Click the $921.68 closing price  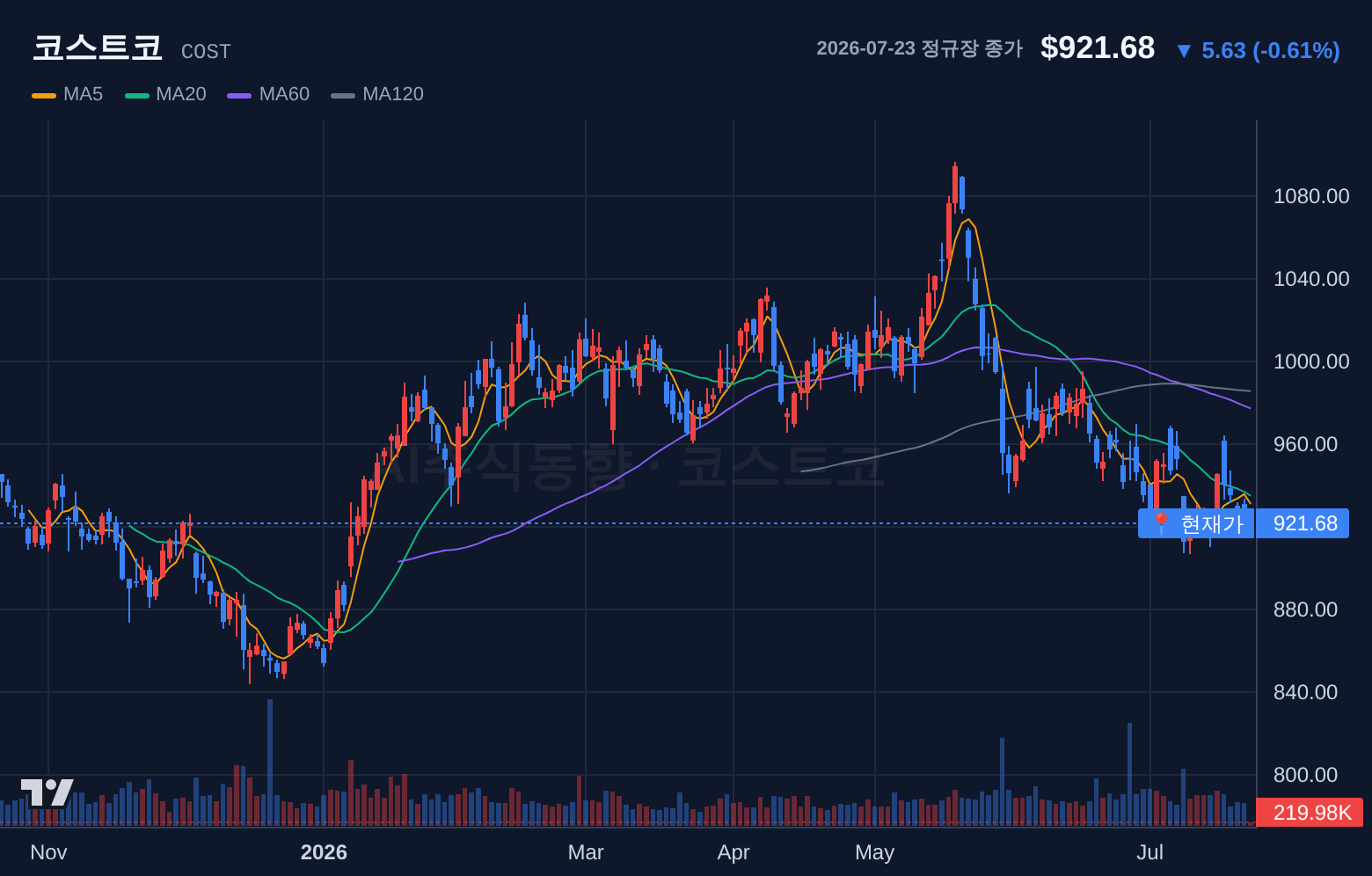(1098, 47)
